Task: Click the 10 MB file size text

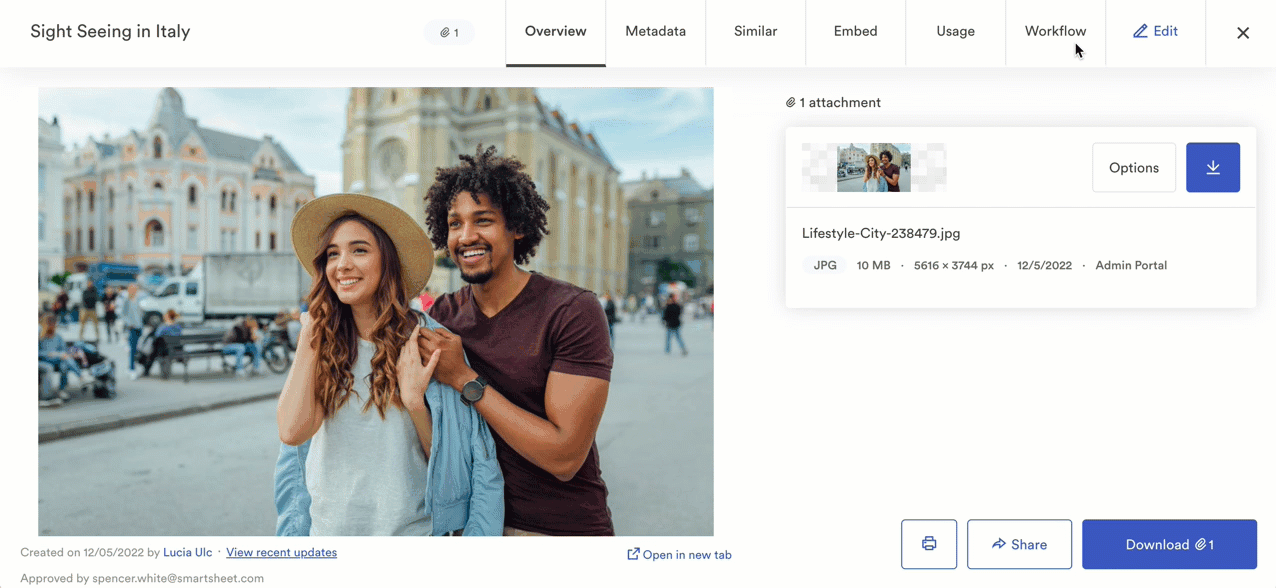Action: click(x=873, y=265)
